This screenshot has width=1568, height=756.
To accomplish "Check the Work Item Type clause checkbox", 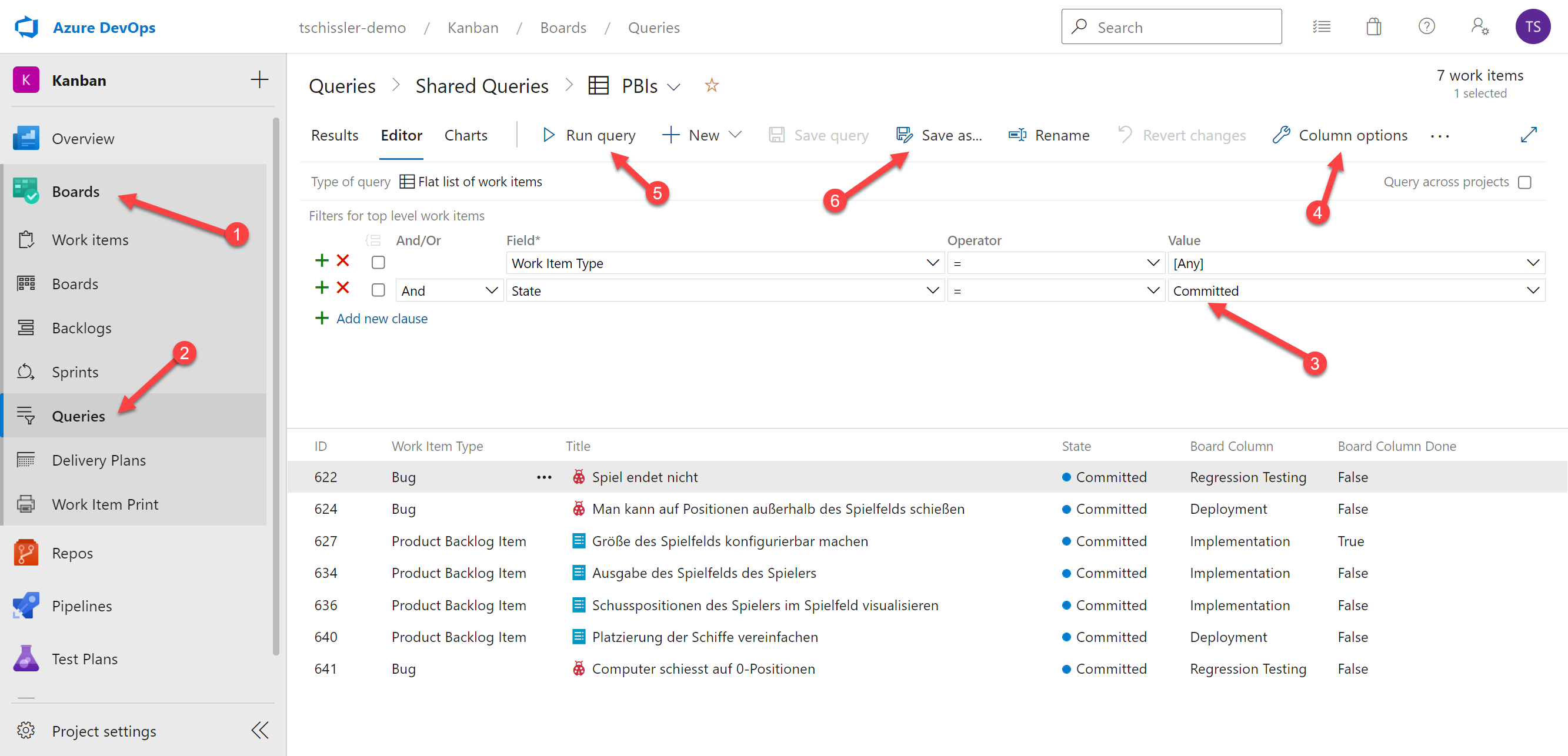I will (378, 262).
